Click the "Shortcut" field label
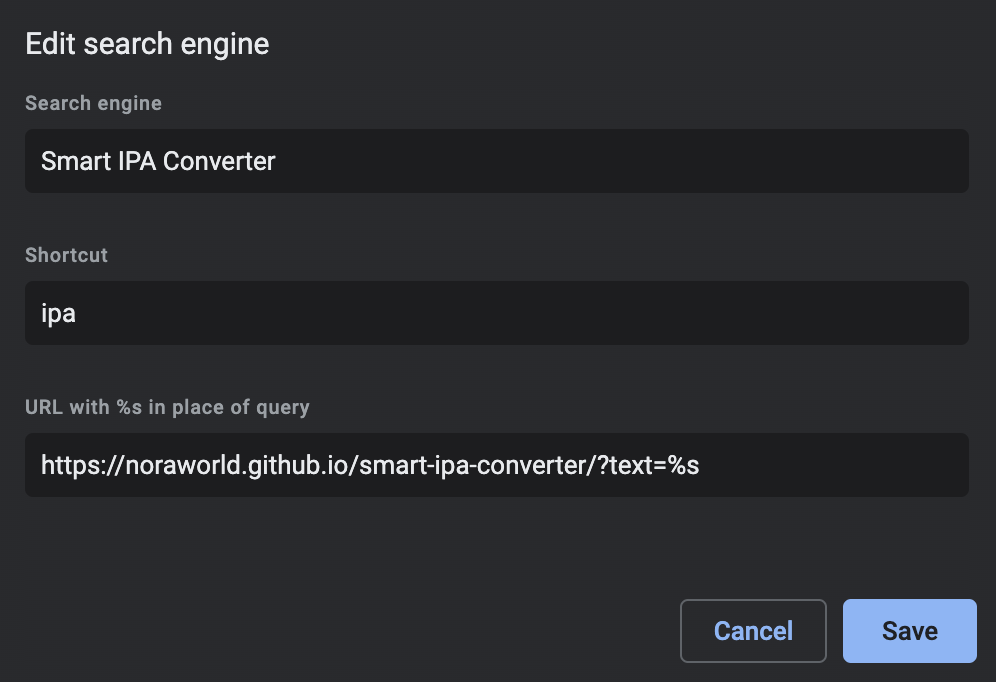The width and height of the screenshot is (996, 682). coord(66,255)
